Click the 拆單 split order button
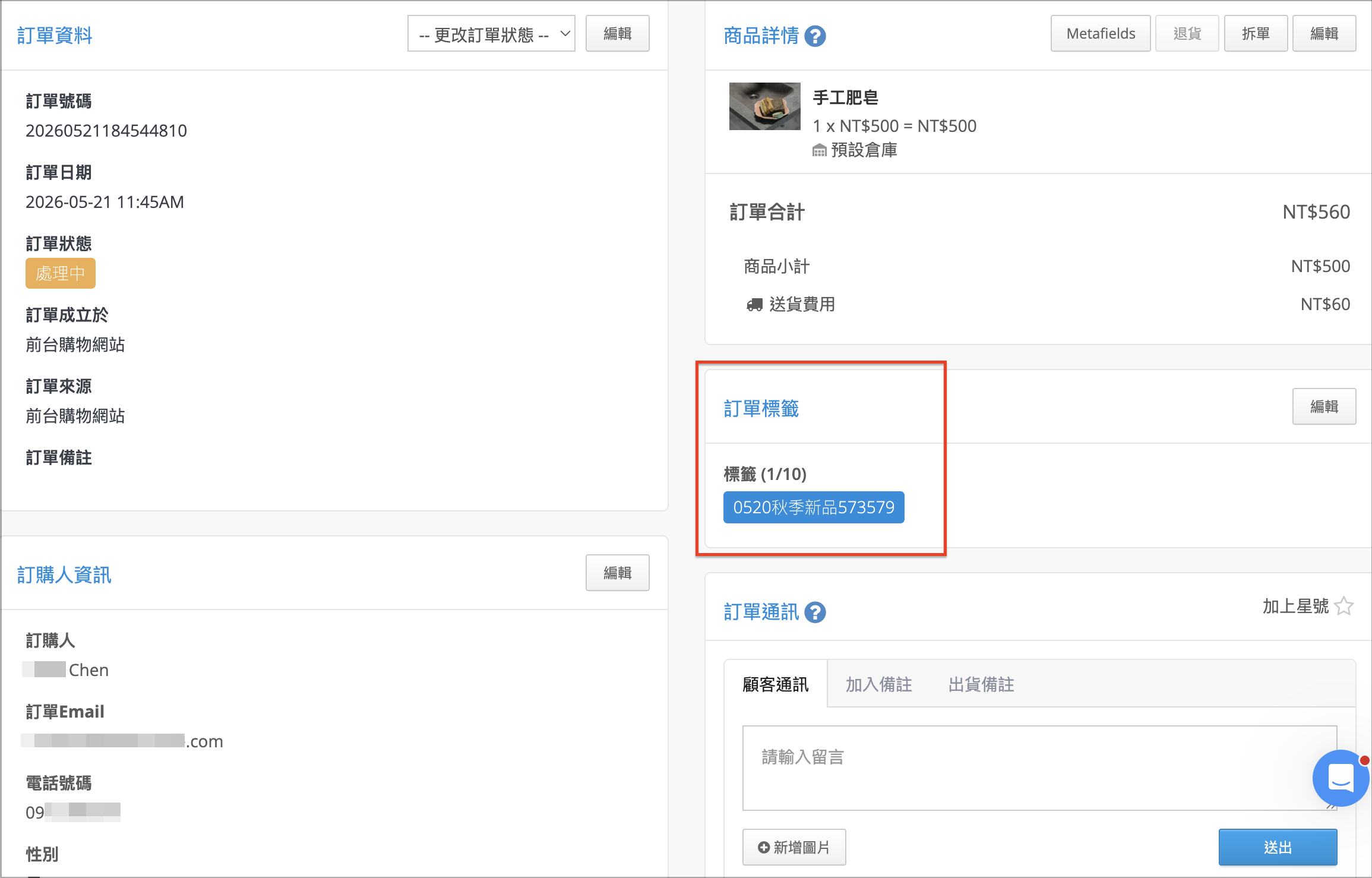The image size is (1372, 878). click(1256, 34)
